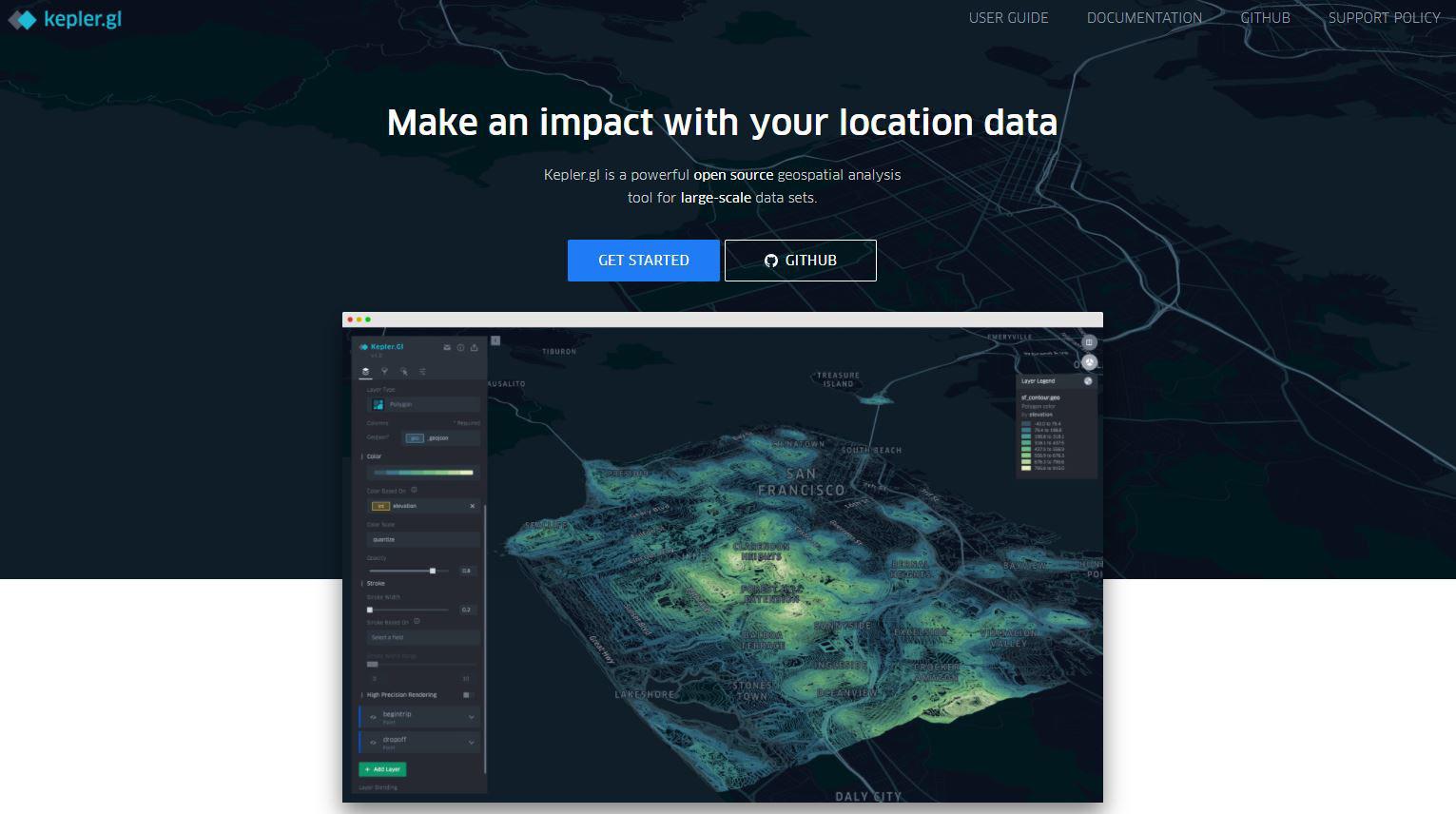
Task: Click the opacity value box showing 0.8
Action: pyautogui.click(x=466, y=571)
